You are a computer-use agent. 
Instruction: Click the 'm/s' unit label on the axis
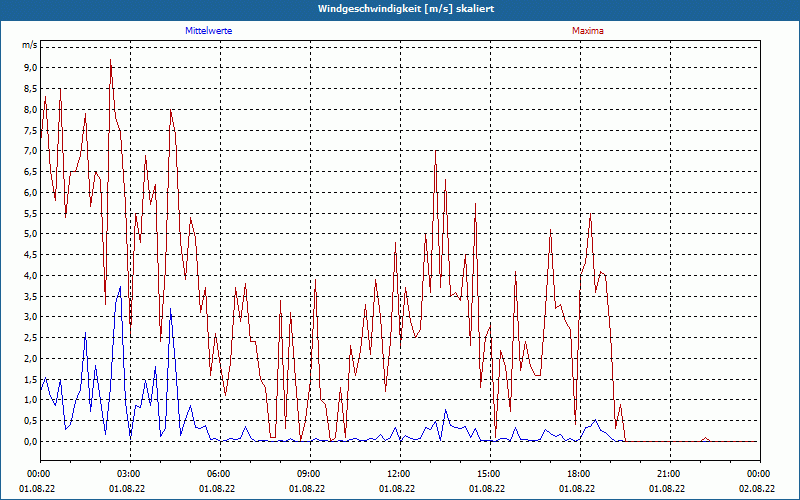[x=29, y=45]
